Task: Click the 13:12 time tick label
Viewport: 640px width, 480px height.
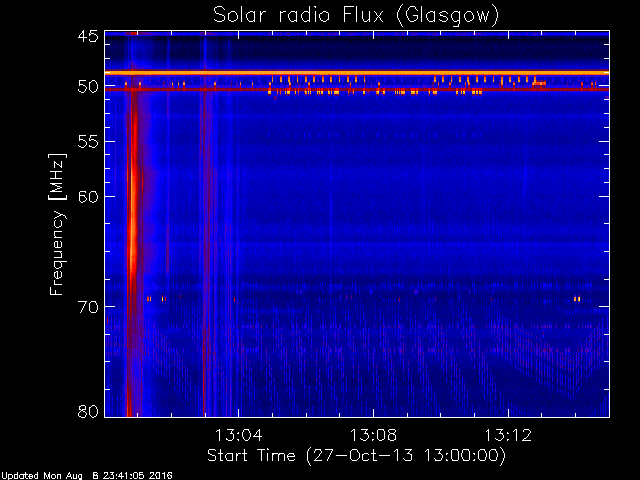Action: (x=508, y=435)
